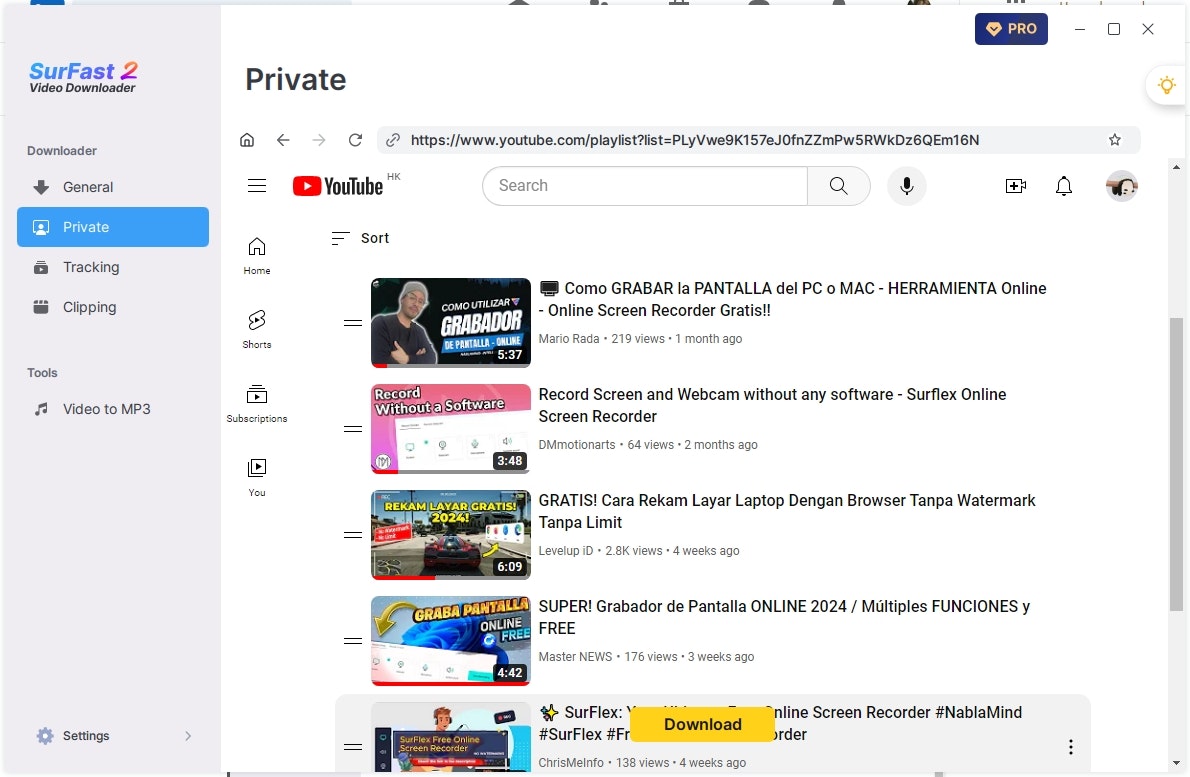Screen dimensions: 1190x777
Task: Click the Mario Rada video thumbnail
Action: click(x=451, y=322)
